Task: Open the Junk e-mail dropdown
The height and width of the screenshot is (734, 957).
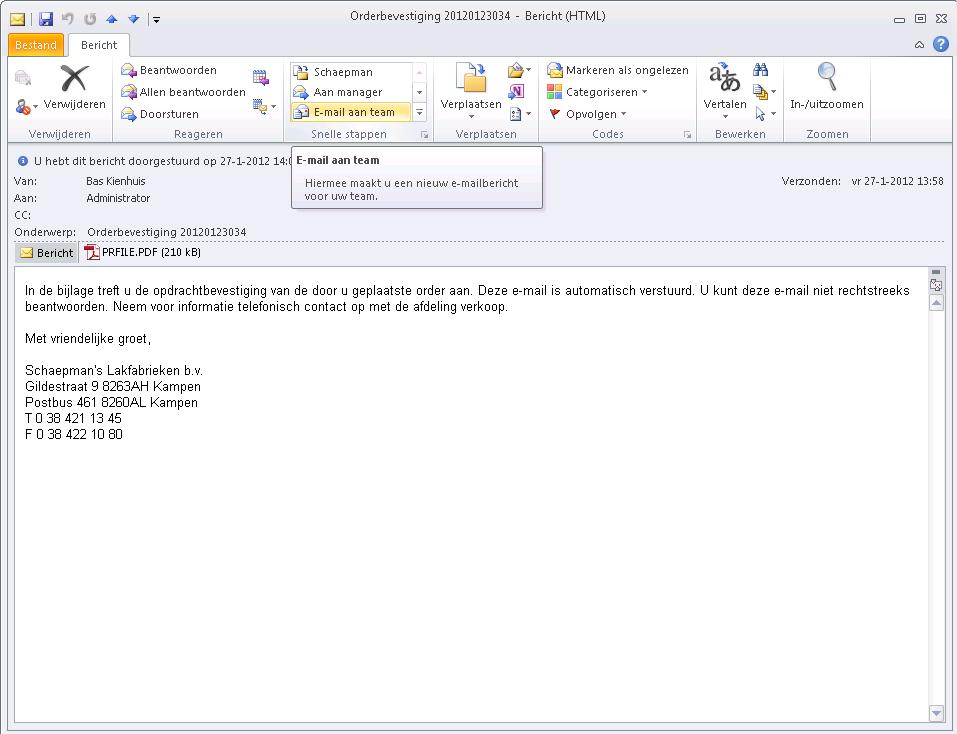Action: tap(26, 107)
